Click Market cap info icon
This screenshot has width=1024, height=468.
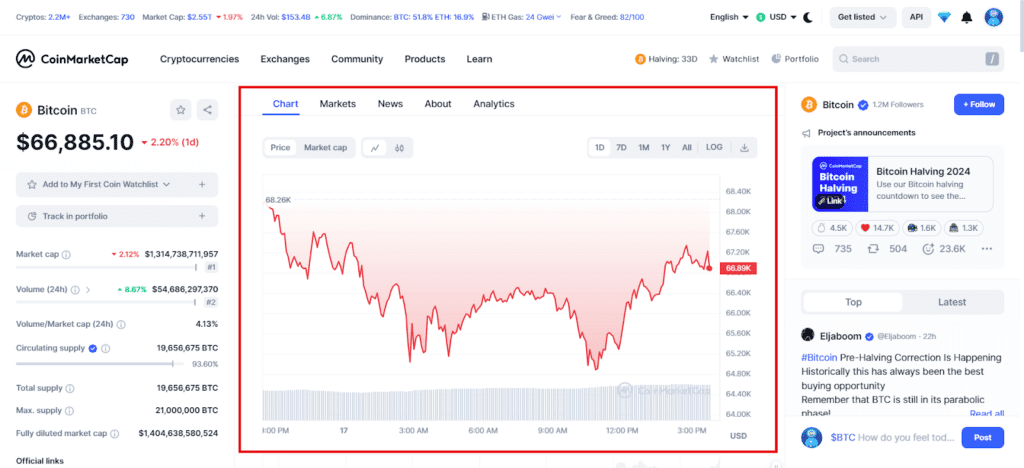66,255
